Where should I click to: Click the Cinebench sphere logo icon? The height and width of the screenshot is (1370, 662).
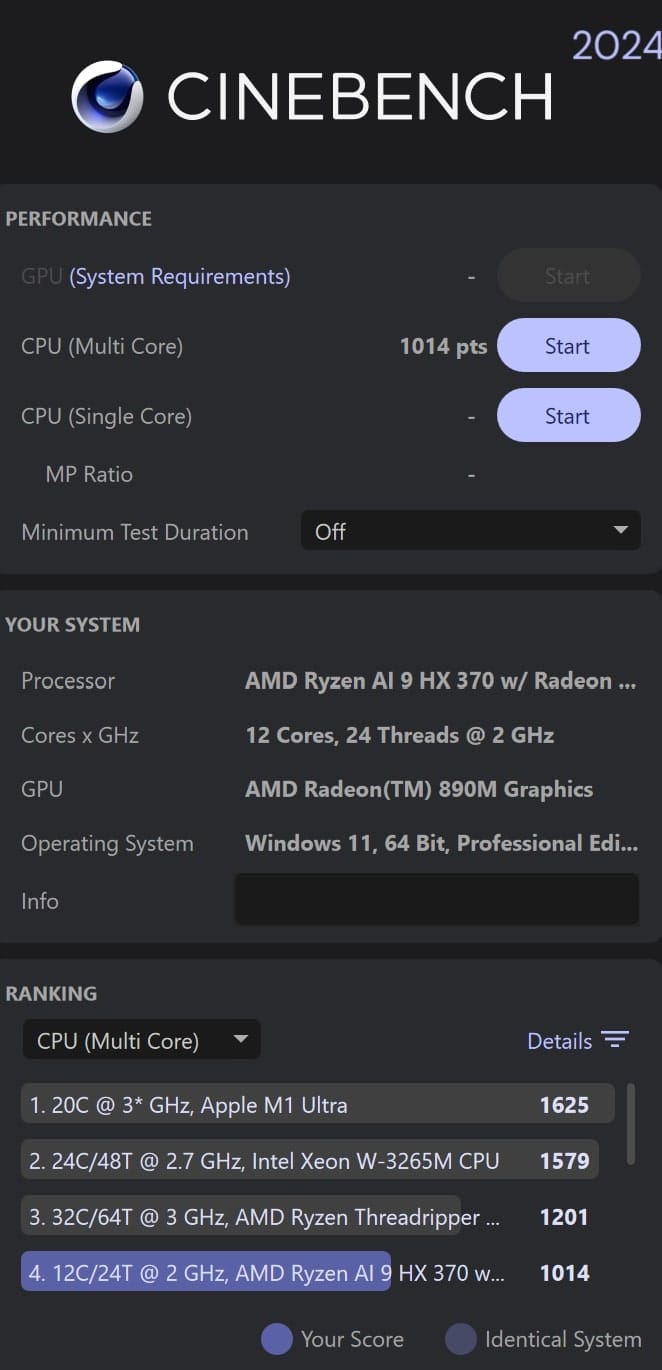pyautogui.click(x=107, y=97)
